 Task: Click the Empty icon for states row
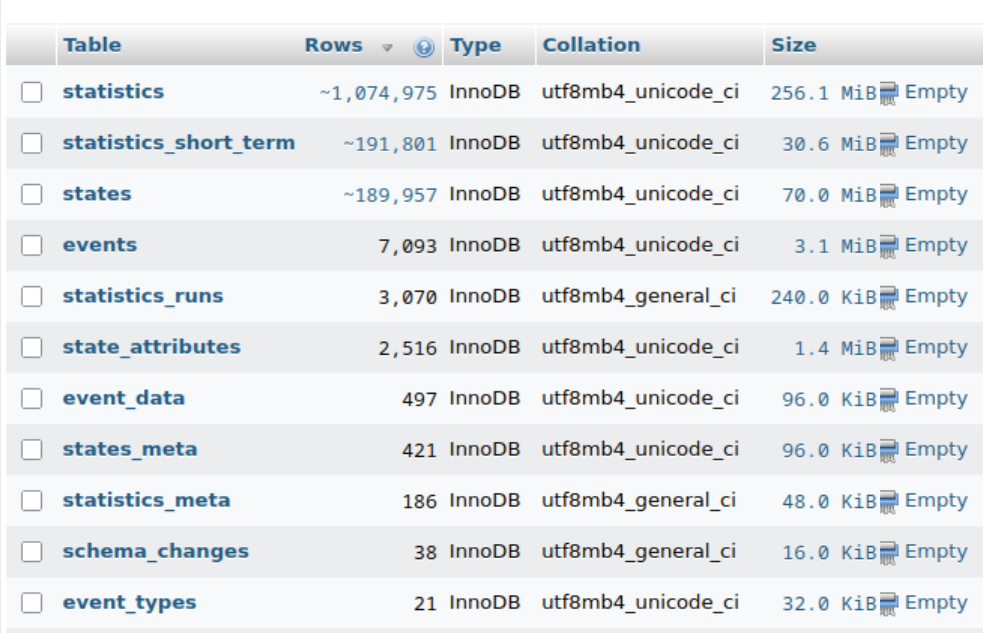pyautogui.click(x=889, y=195)
